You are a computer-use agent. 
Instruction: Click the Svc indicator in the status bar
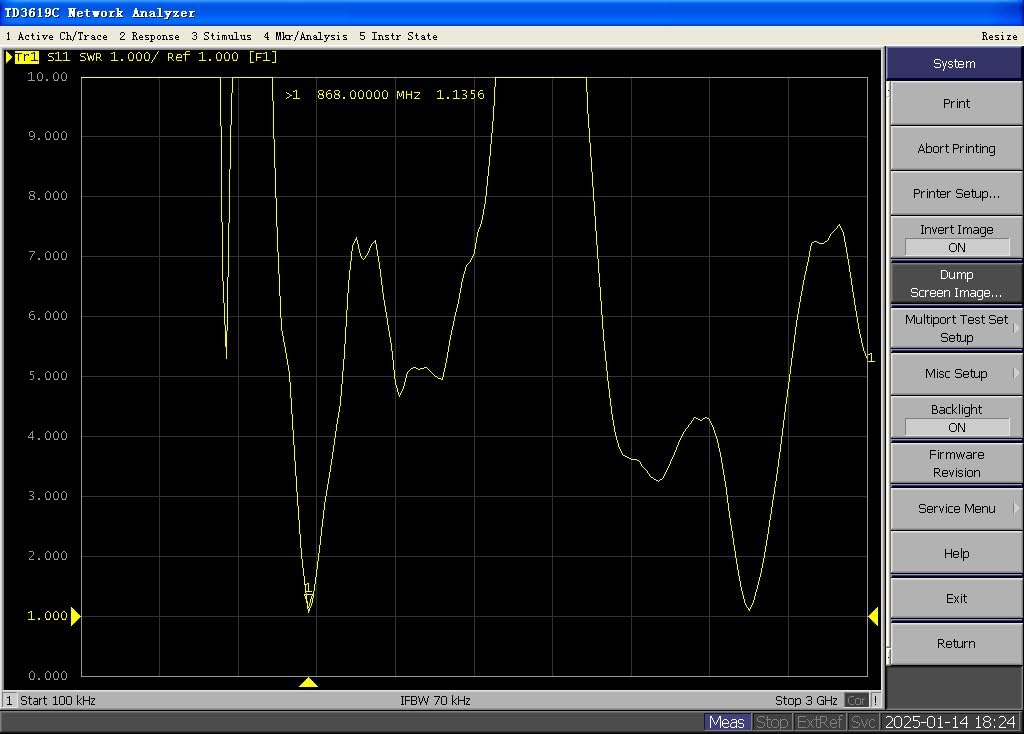click(x=862, y=721)
